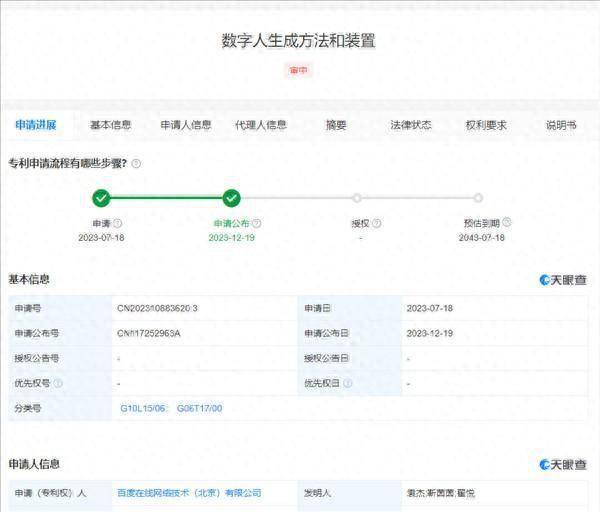
Task: Open the 法律状态 tab
Action: 411,125
